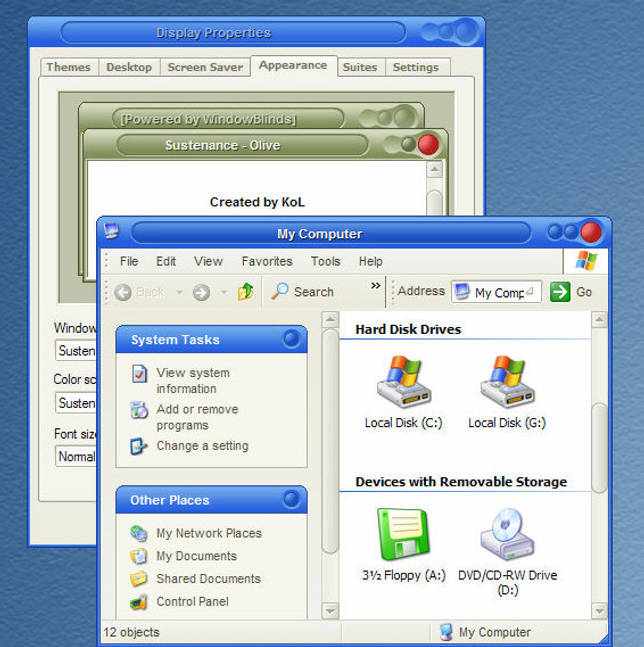Click the My Computer icon in status bar
This screenshot has height=647, width=644.
pyautogui.click(x=446, y=632)
